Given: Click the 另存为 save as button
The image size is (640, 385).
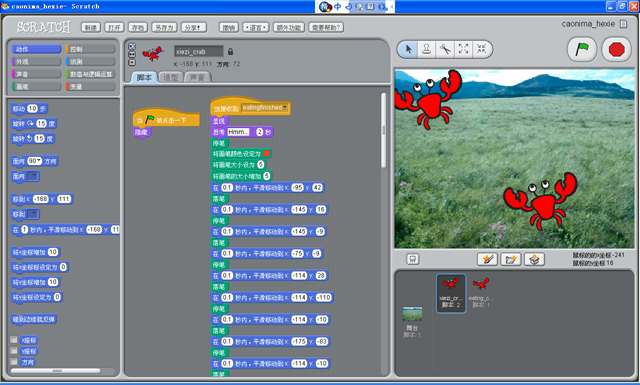Looking at the screenshot, I should pyautogui.click(x=164, y=27).
